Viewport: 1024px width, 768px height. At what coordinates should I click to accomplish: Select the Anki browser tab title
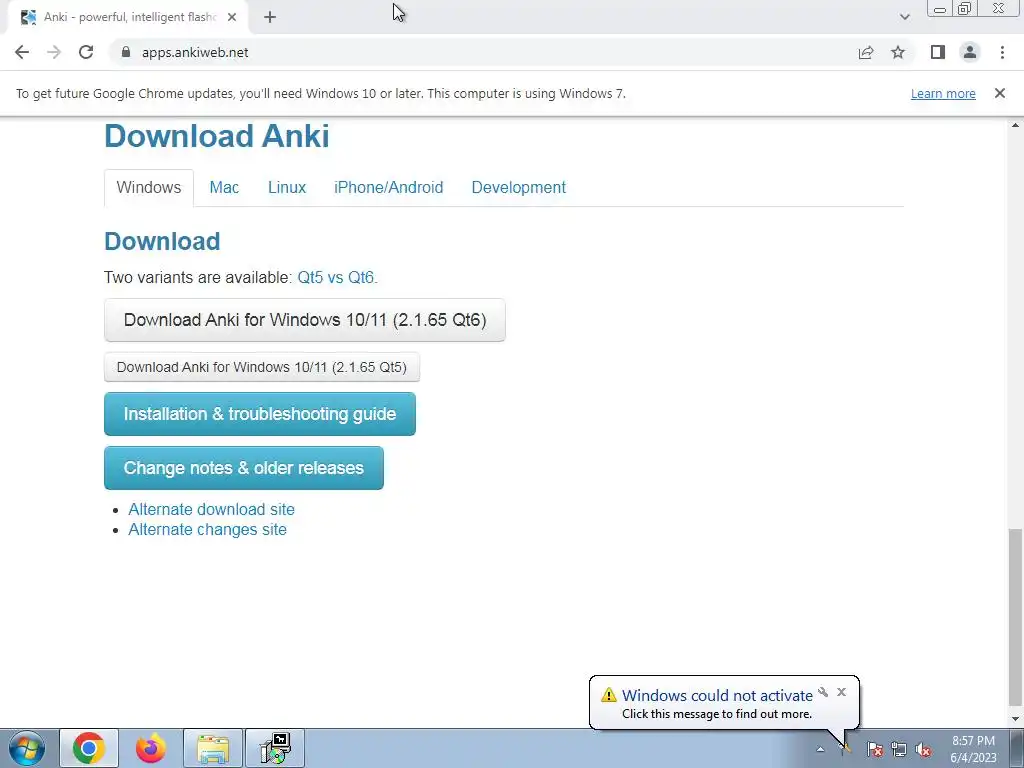[130, 17]
